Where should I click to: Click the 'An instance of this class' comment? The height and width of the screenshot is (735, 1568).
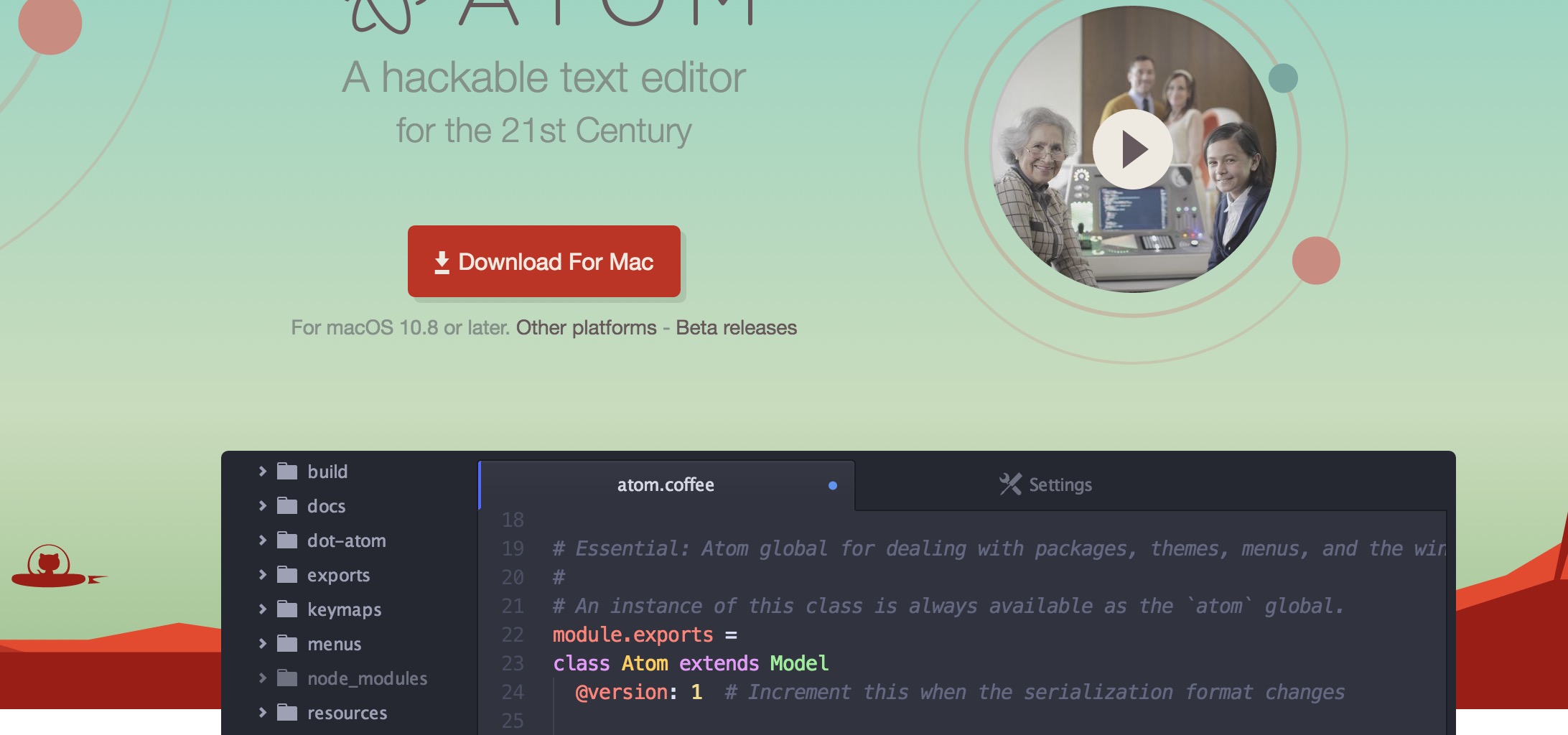pyautogui.click(x=948, y=607)
